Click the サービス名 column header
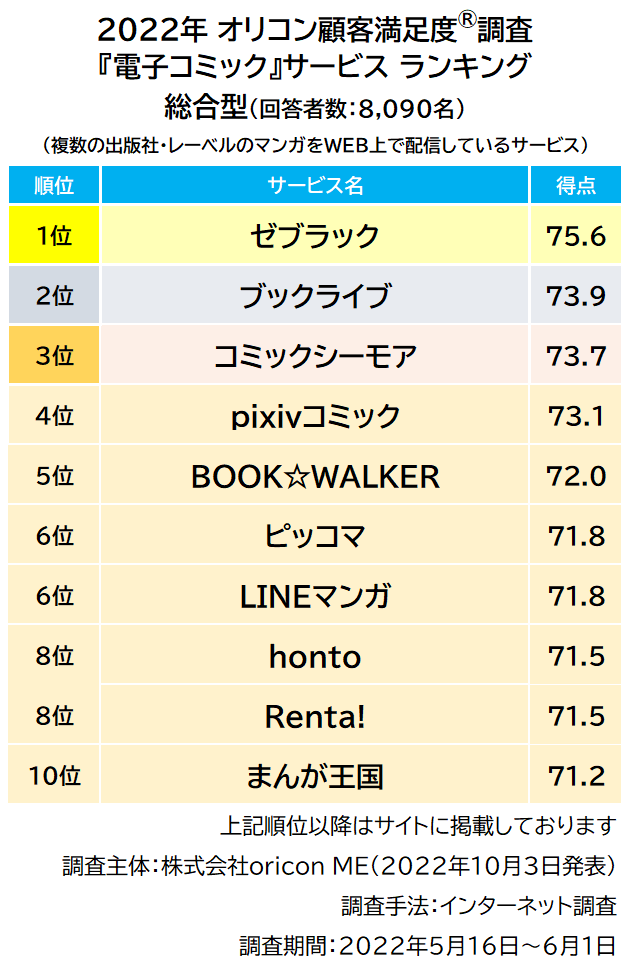Viewport: 630px width, 970px height. (x=315, y=185)
